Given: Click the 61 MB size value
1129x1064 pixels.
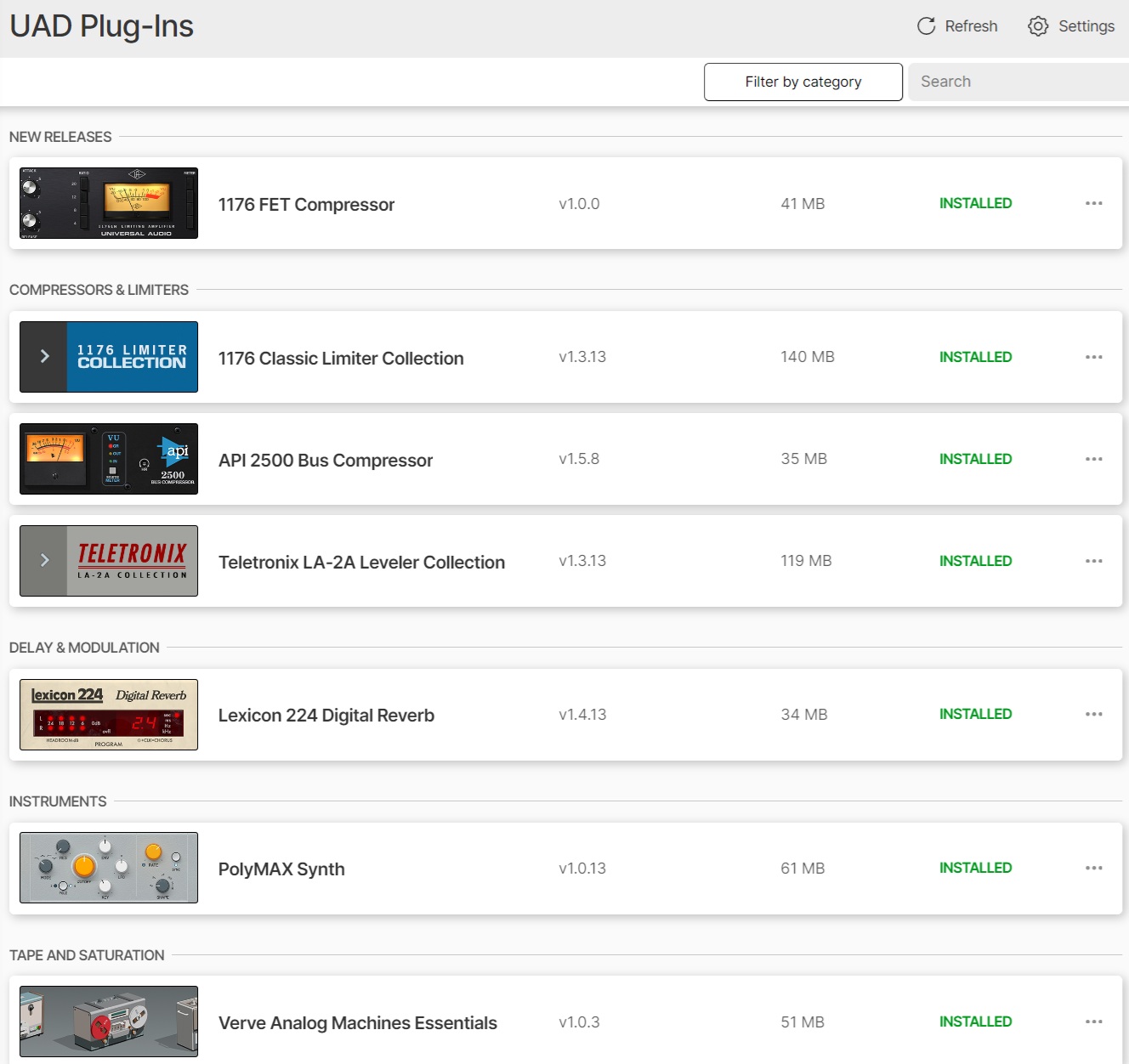Looking at the screenshot, I should (803, 869).
